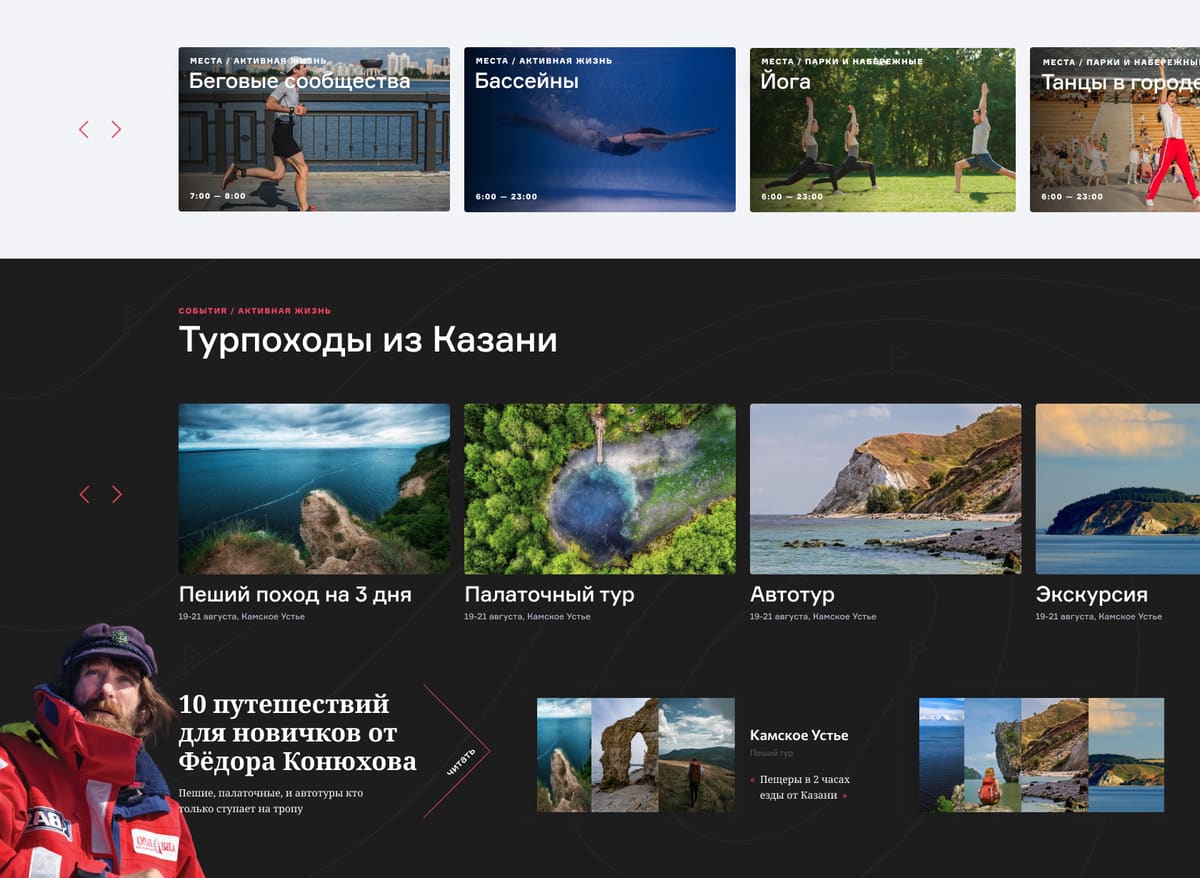Click the 7:00 — 8:00 time on running card

217,196
